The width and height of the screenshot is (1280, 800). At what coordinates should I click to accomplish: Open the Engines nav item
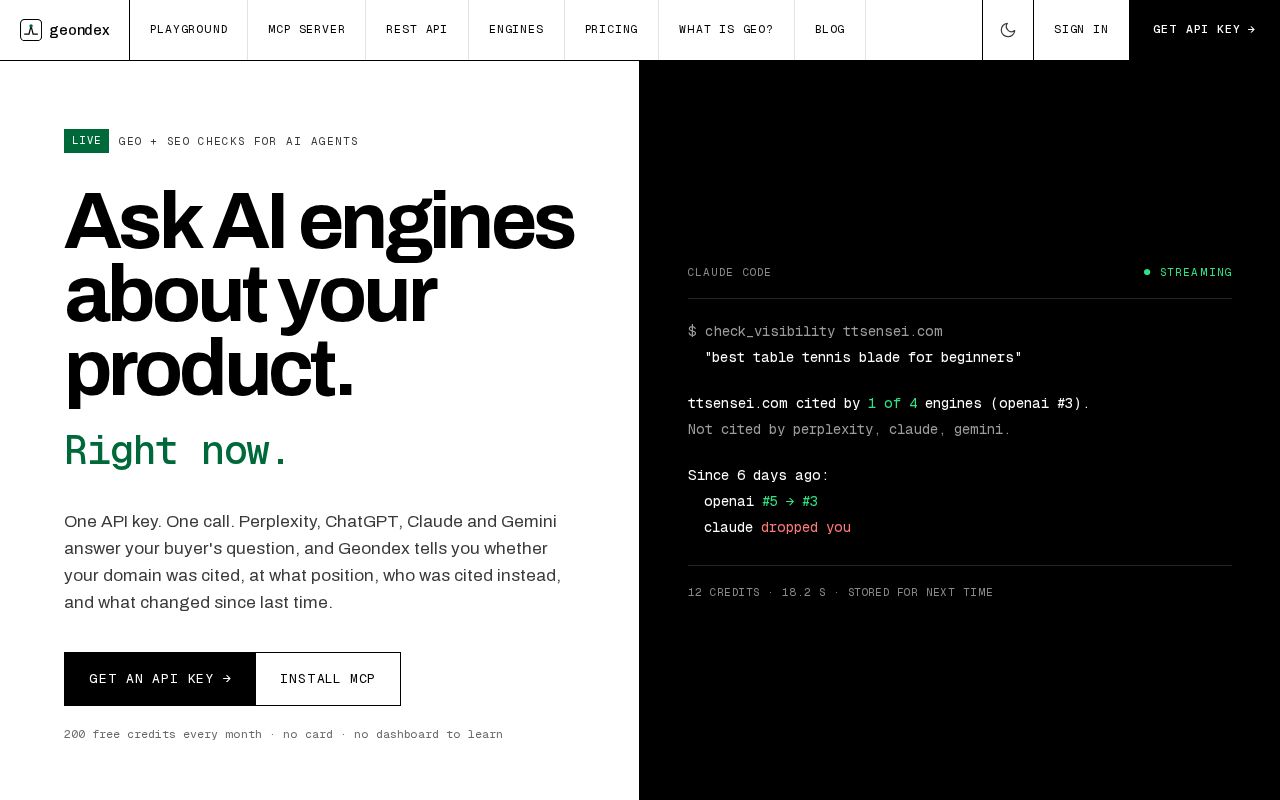click(x=516, y=30)
